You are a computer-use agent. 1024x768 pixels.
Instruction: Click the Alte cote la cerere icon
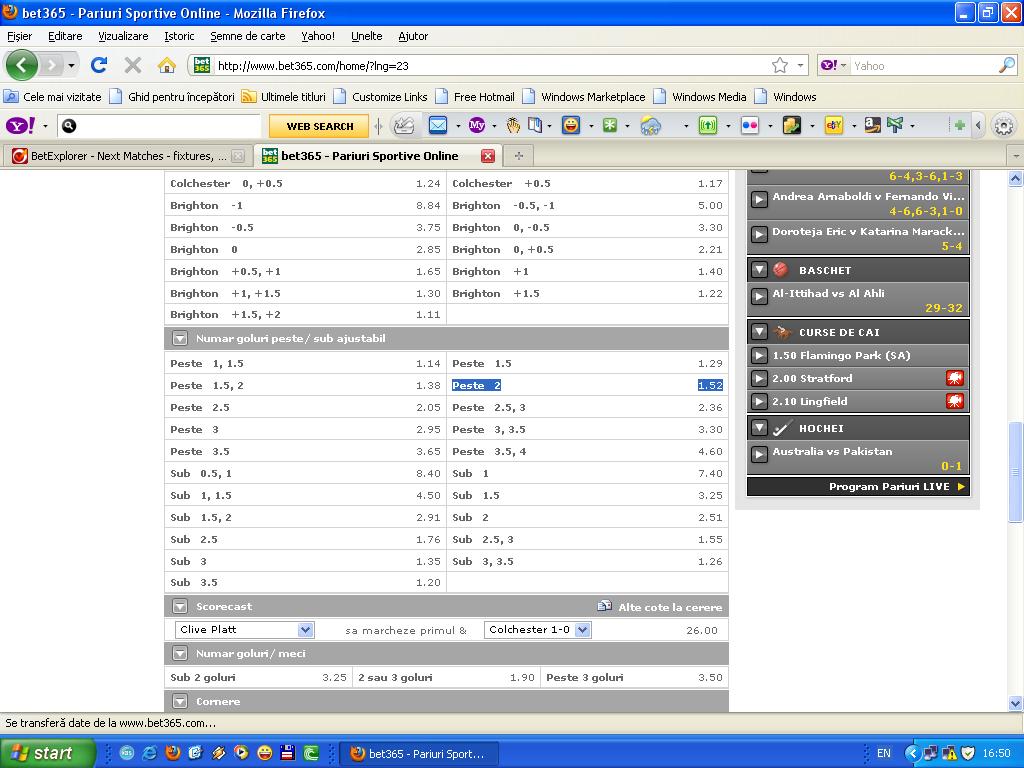(605, 606)
